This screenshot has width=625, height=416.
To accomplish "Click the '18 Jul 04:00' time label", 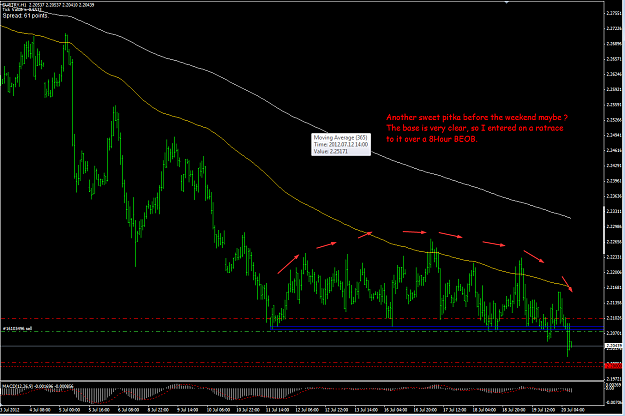I will pyautogui.click(x=484, y=410).
